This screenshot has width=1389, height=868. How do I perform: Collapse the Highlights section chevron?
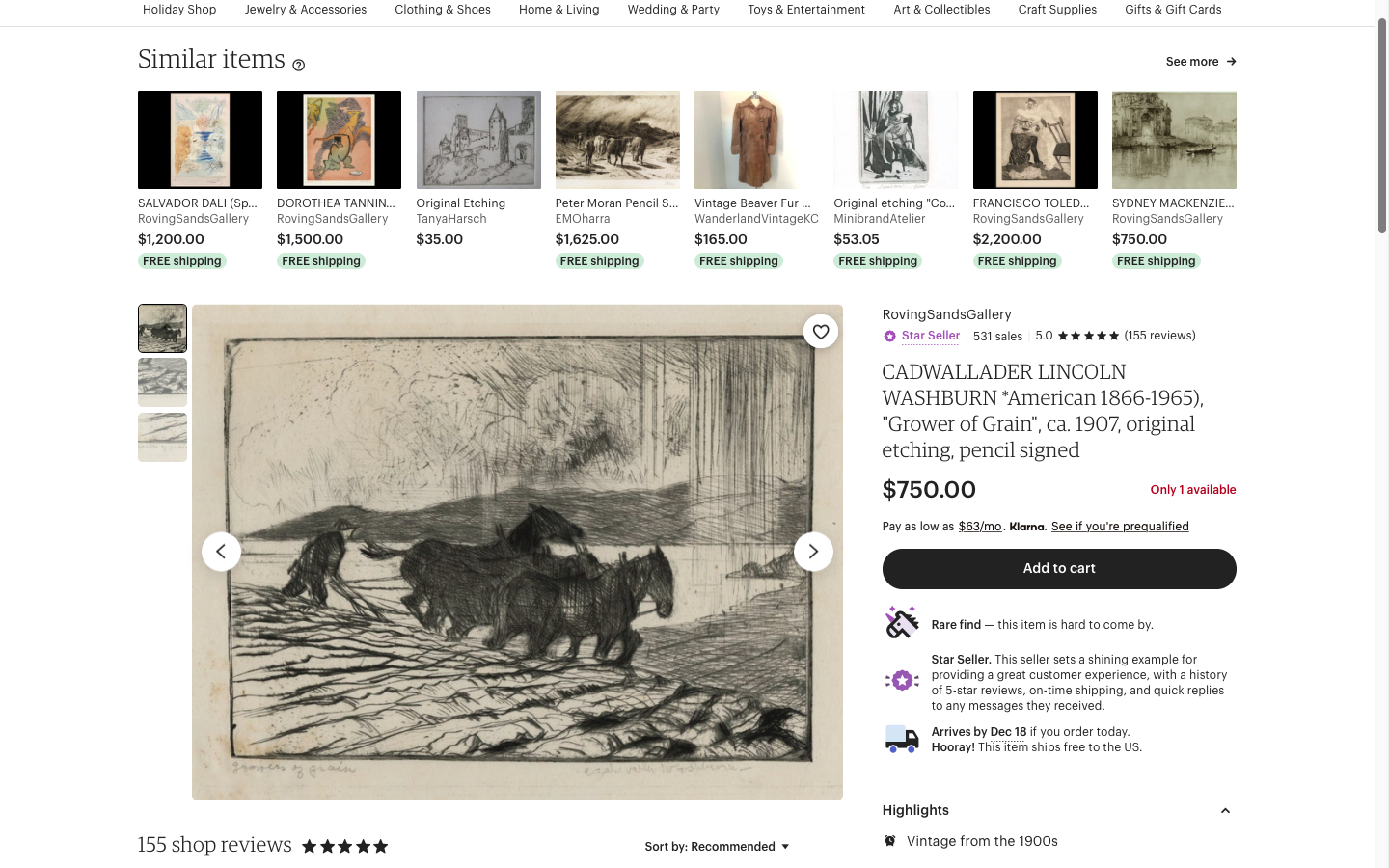coord(1225,811)
